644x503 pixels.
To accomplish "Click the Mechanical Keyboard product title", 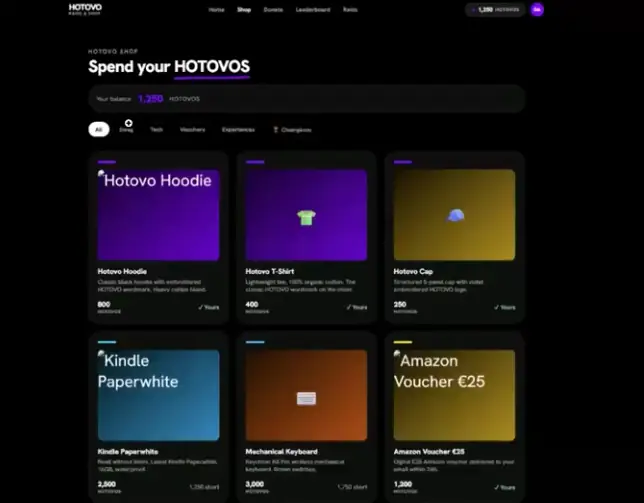I will pos(281,452).
